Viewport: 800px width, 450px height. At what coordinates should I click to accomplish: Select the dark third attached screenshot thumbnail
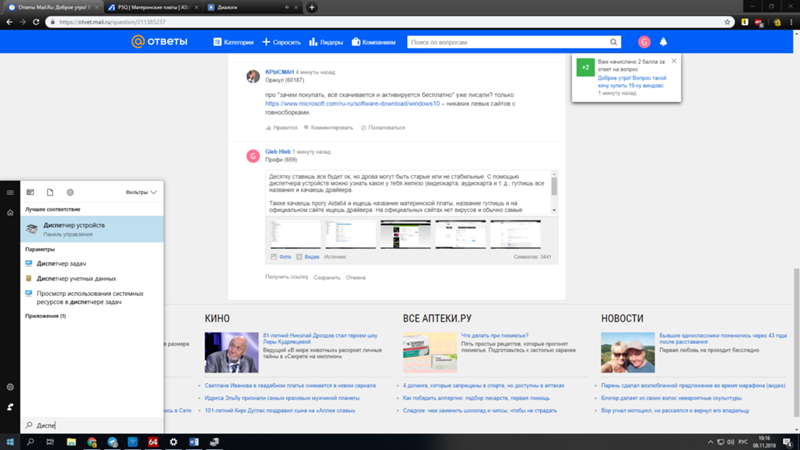406,235
